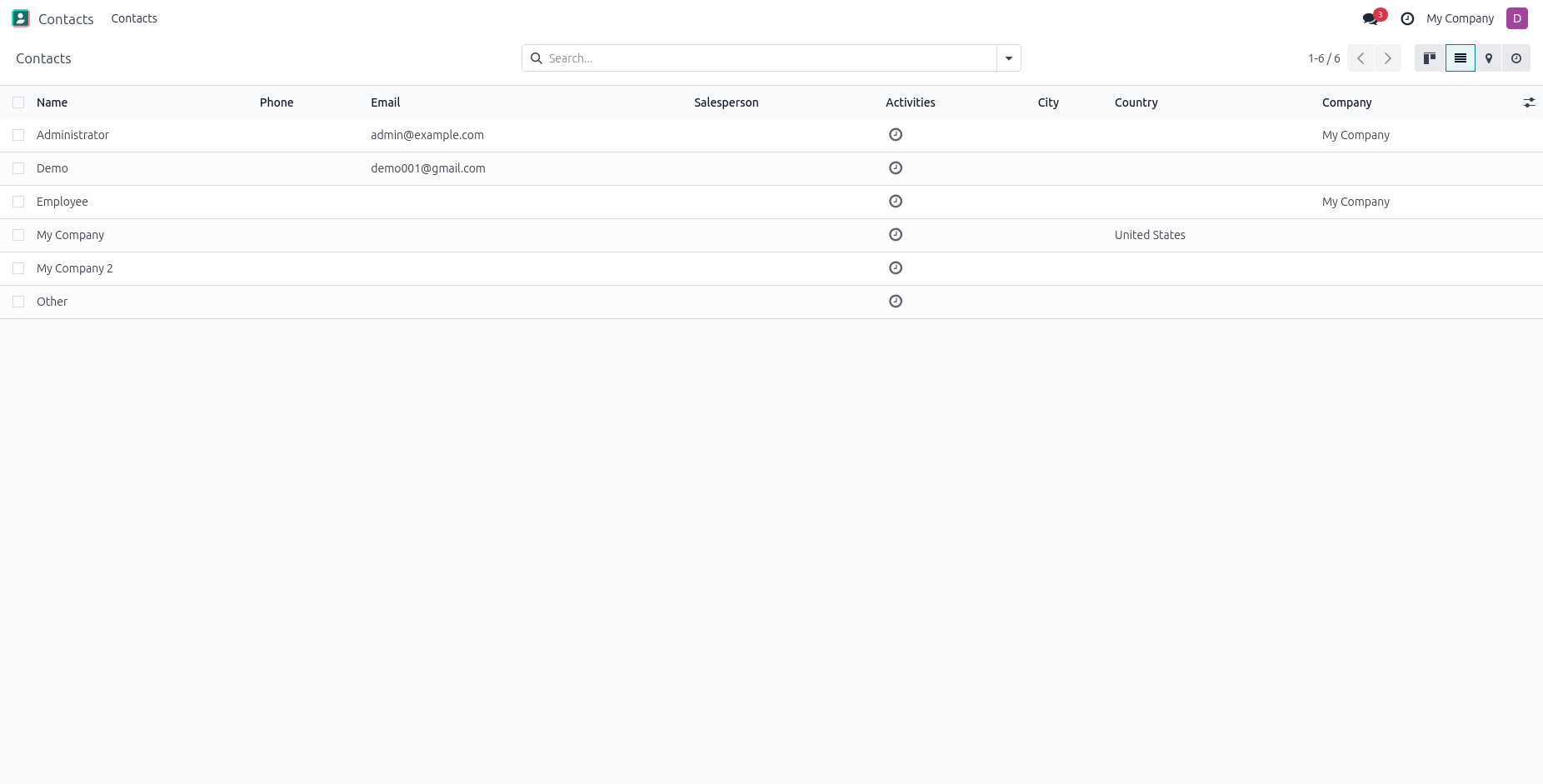Sort by Salesperson column header
Viewport: 1543px width, 784px height.
coord(727,102)
